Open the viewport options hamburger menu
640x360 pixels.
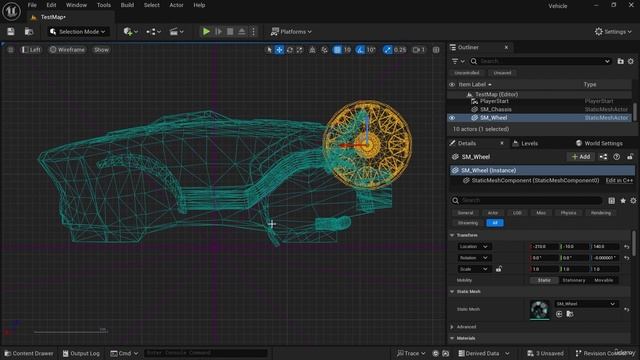coord(11,50)
